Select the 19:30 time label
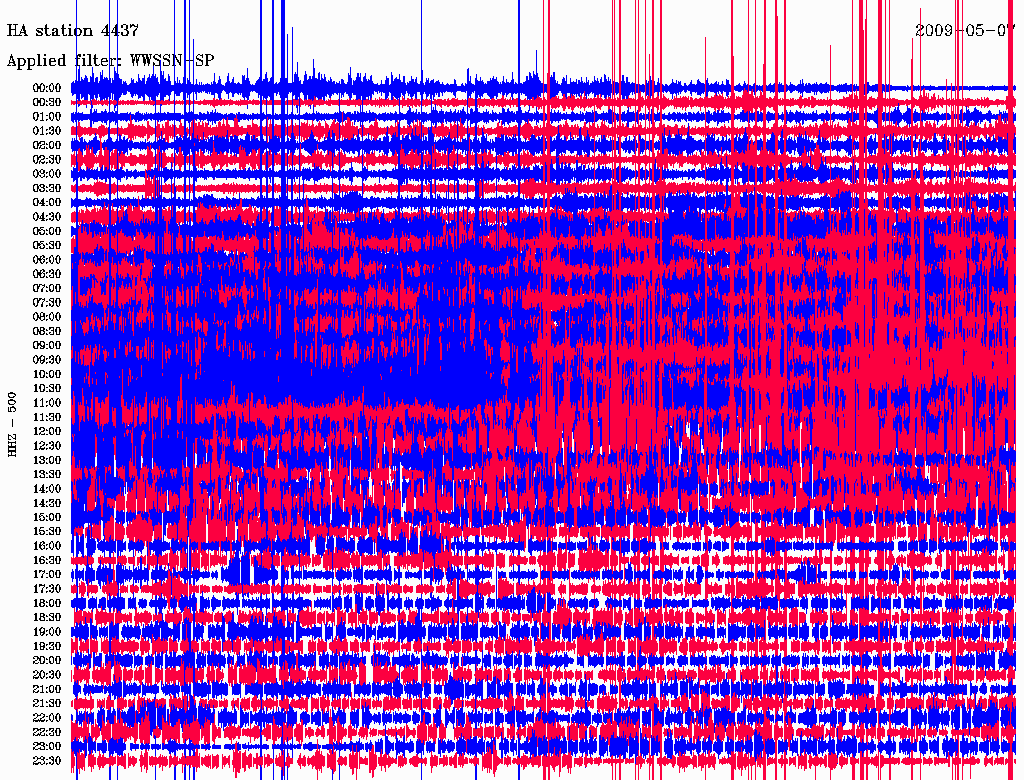The width and height of the screenshot is (1024, 780). (x=47, y=646)
